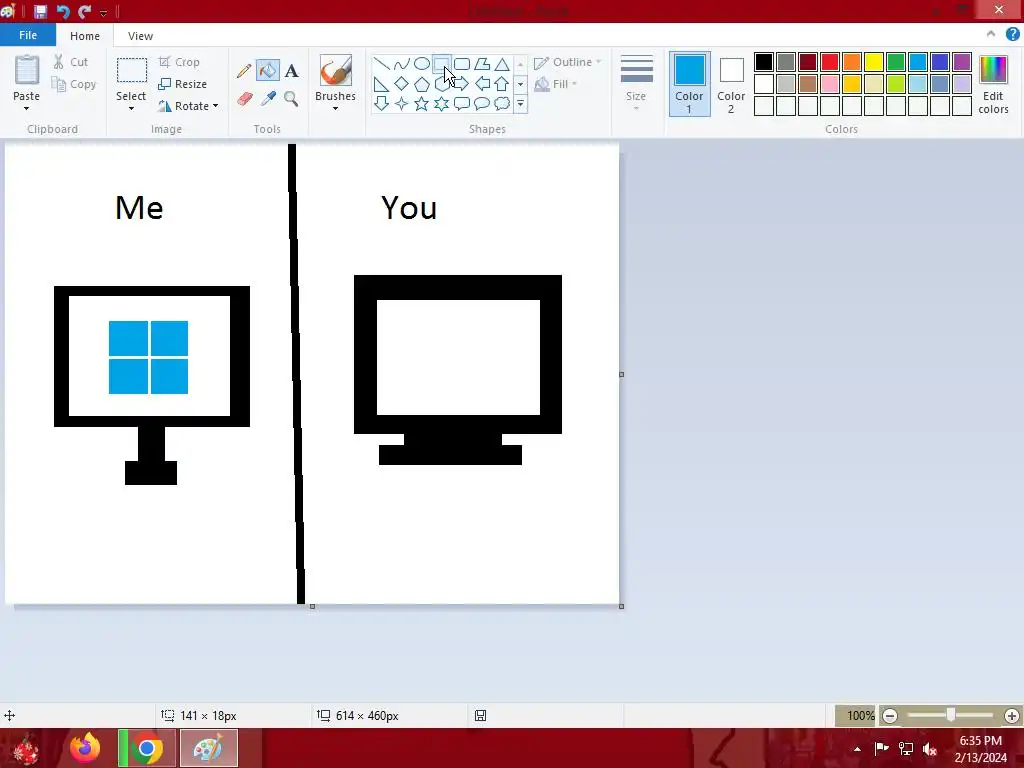This screenshot has height=768, width=1024.
Task: Open the Brushes dropdown arrow
Action: pos(335,108)
